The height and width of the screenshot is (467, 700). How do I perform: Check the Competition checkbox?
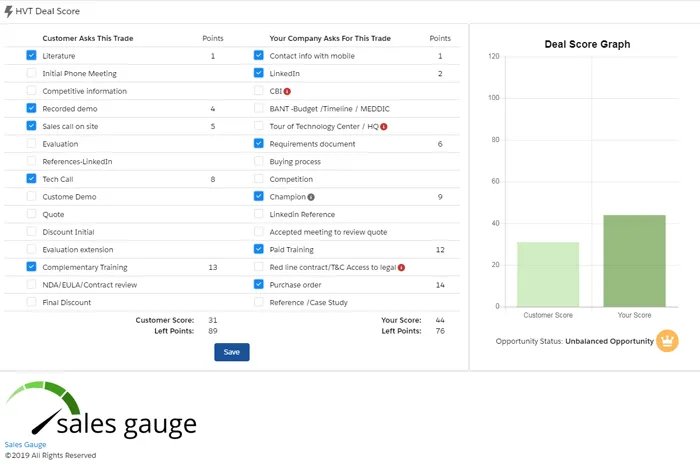[x=258, y=179]
